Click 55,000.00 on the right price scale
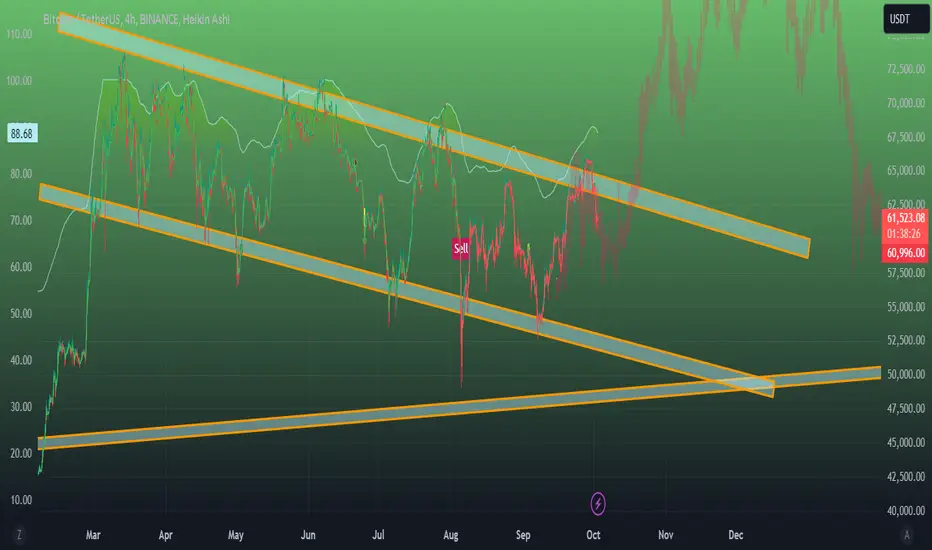 [906, 306]
